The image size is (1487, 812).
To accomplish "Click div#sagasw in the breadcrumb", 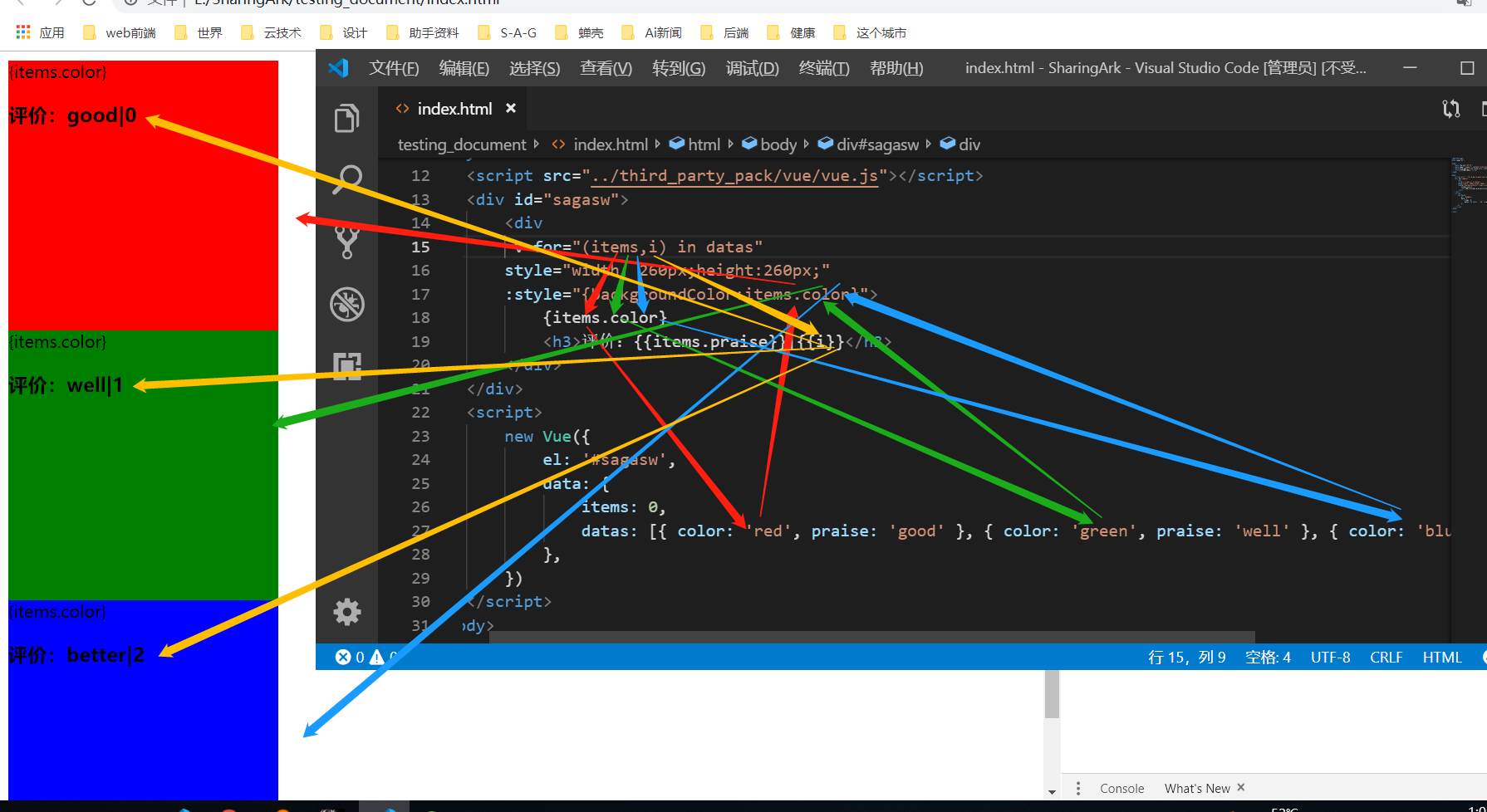I will [877, 144].
